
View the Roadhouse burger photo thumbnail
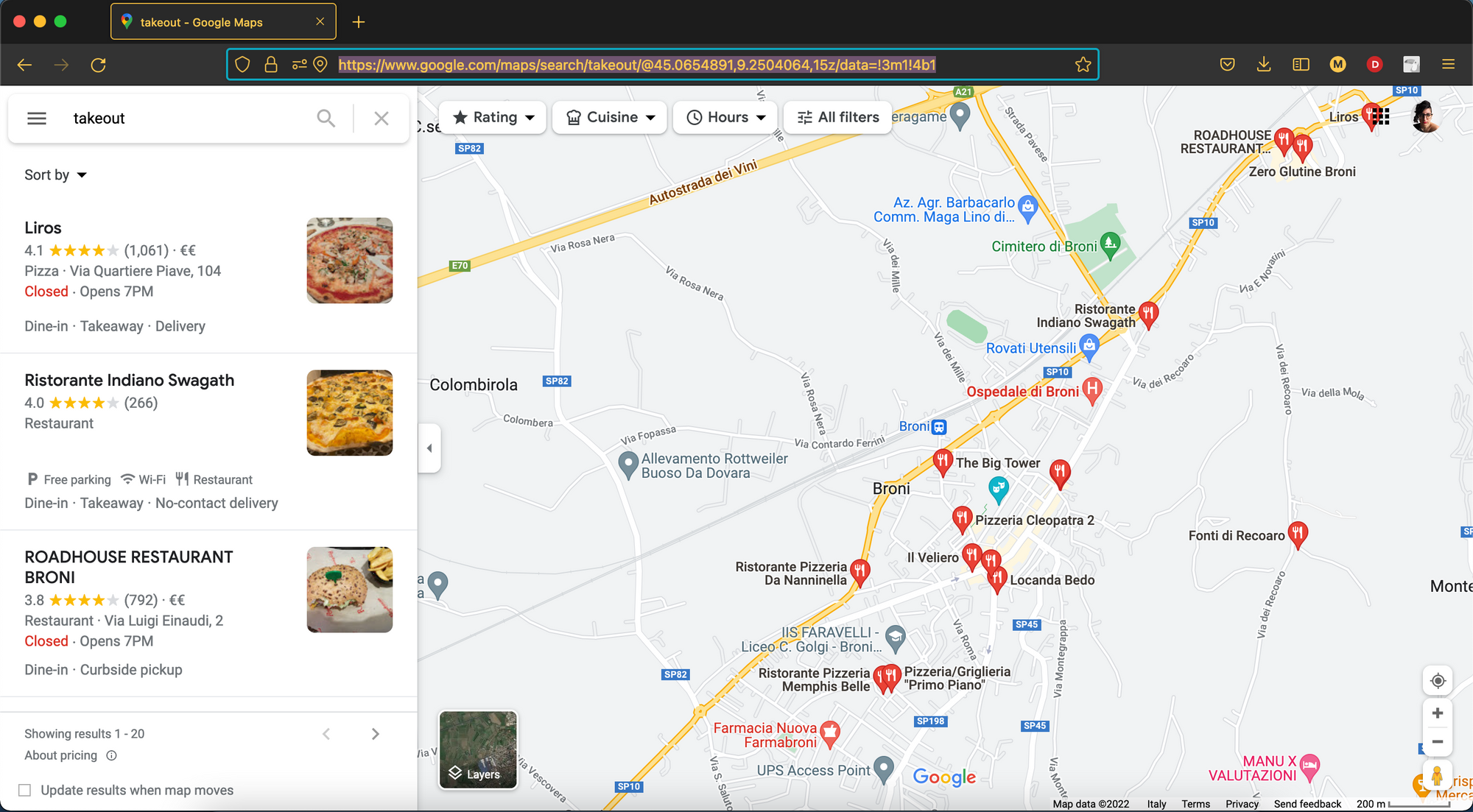click(350, 590)
